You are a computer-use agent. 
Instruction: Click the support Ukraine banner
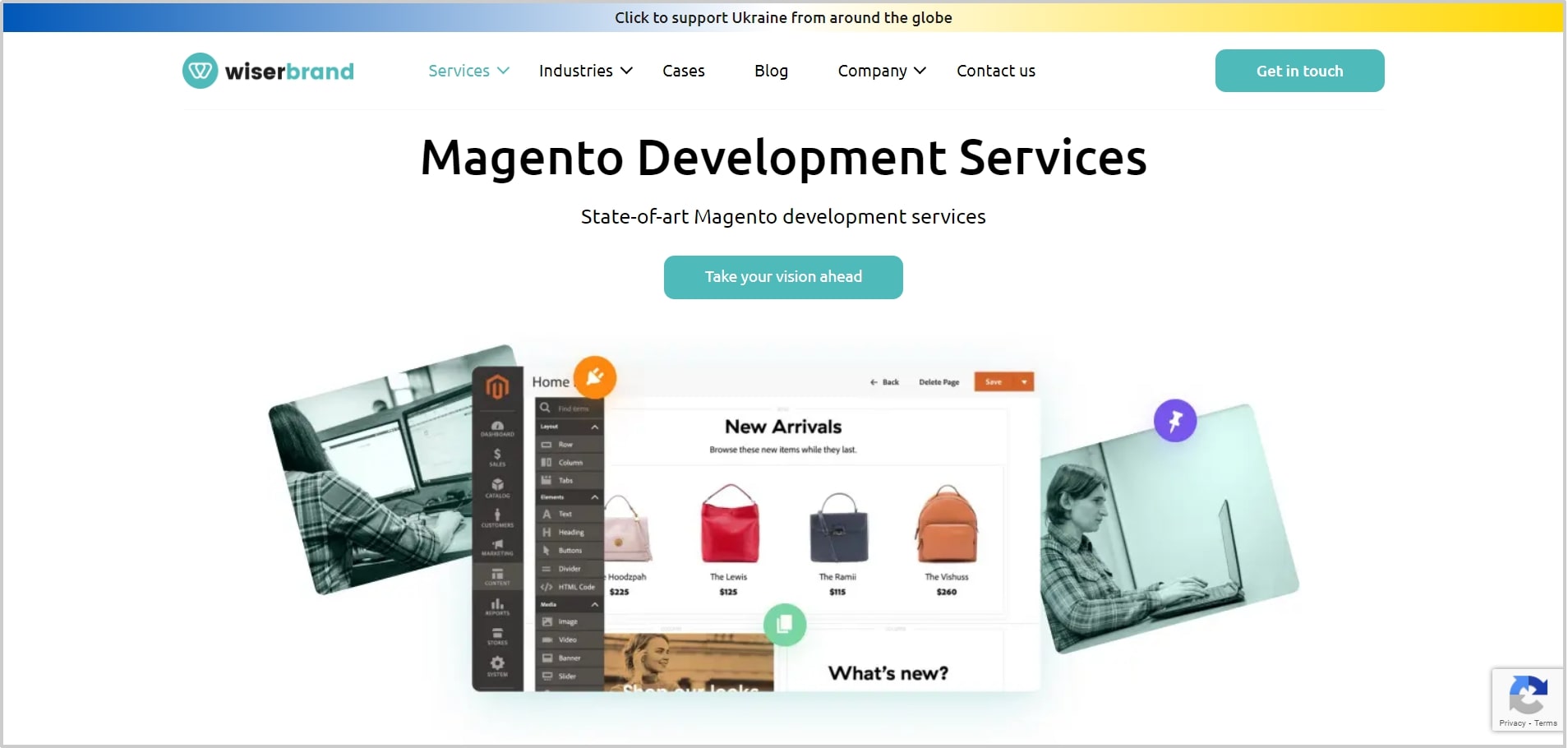pos(783,17)
